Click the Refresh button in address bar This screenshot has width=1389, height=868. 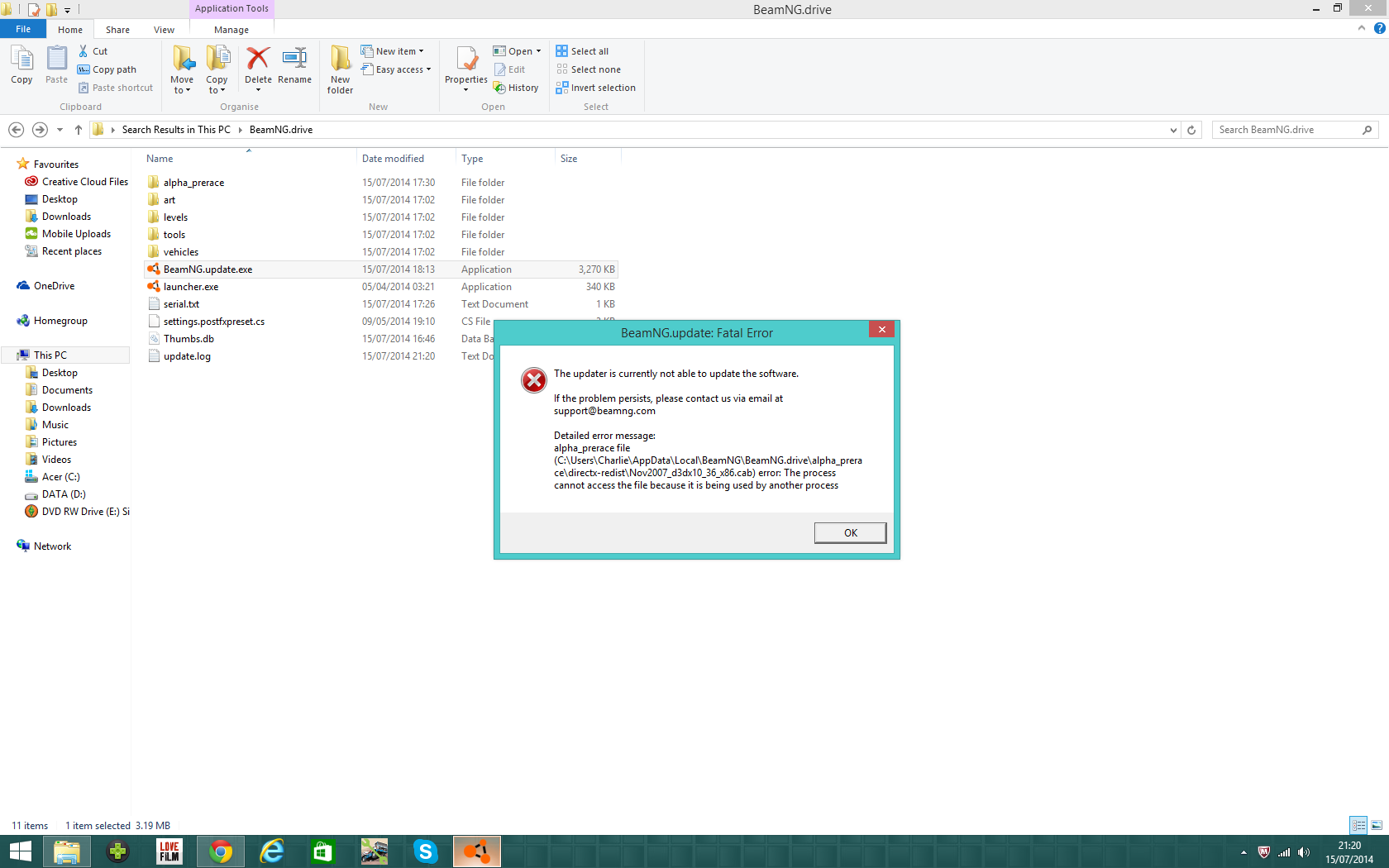pyautogui.click(x=1191, y=130)
